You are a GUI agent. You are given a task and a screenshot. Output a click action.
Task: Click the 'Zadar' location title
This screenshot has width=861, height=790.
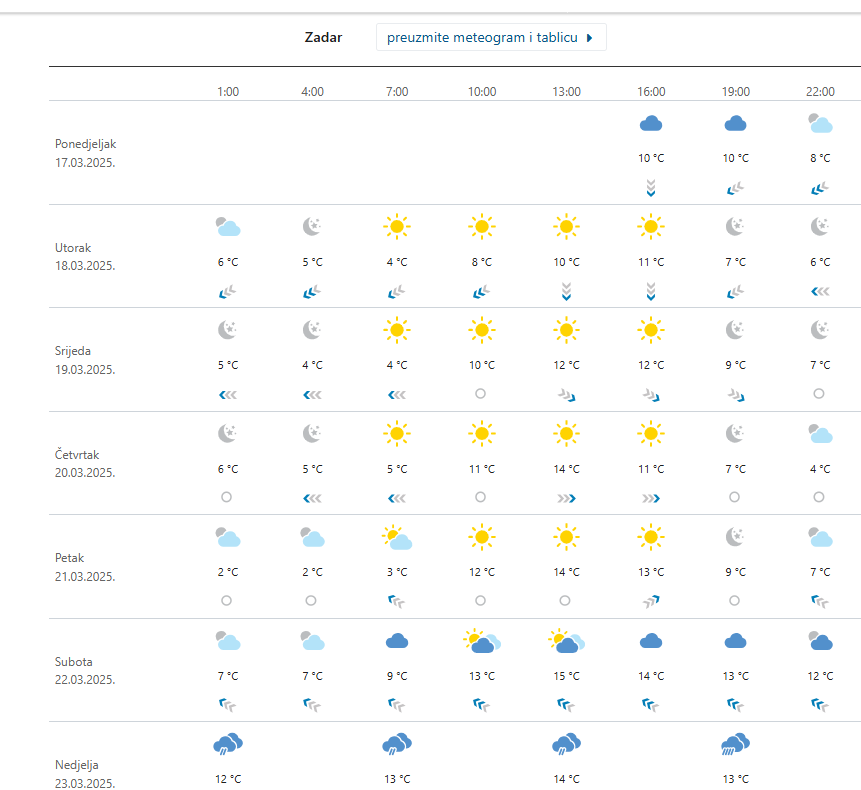click(x=323, y=37)
